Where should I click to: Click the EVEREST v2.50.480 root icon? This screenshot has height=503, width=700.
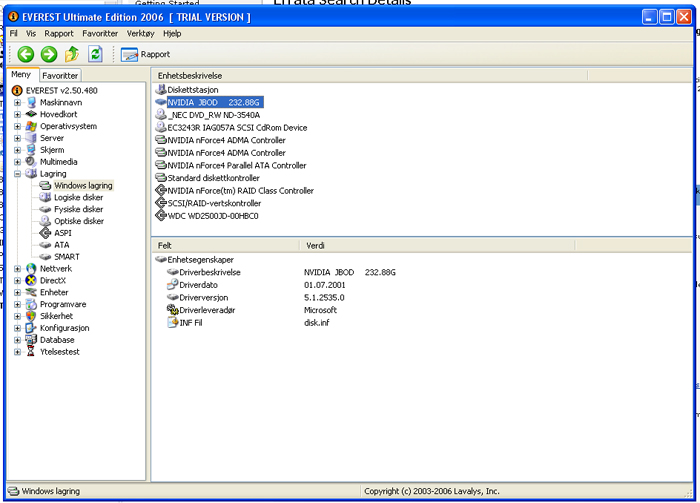[x=17, y=91]
